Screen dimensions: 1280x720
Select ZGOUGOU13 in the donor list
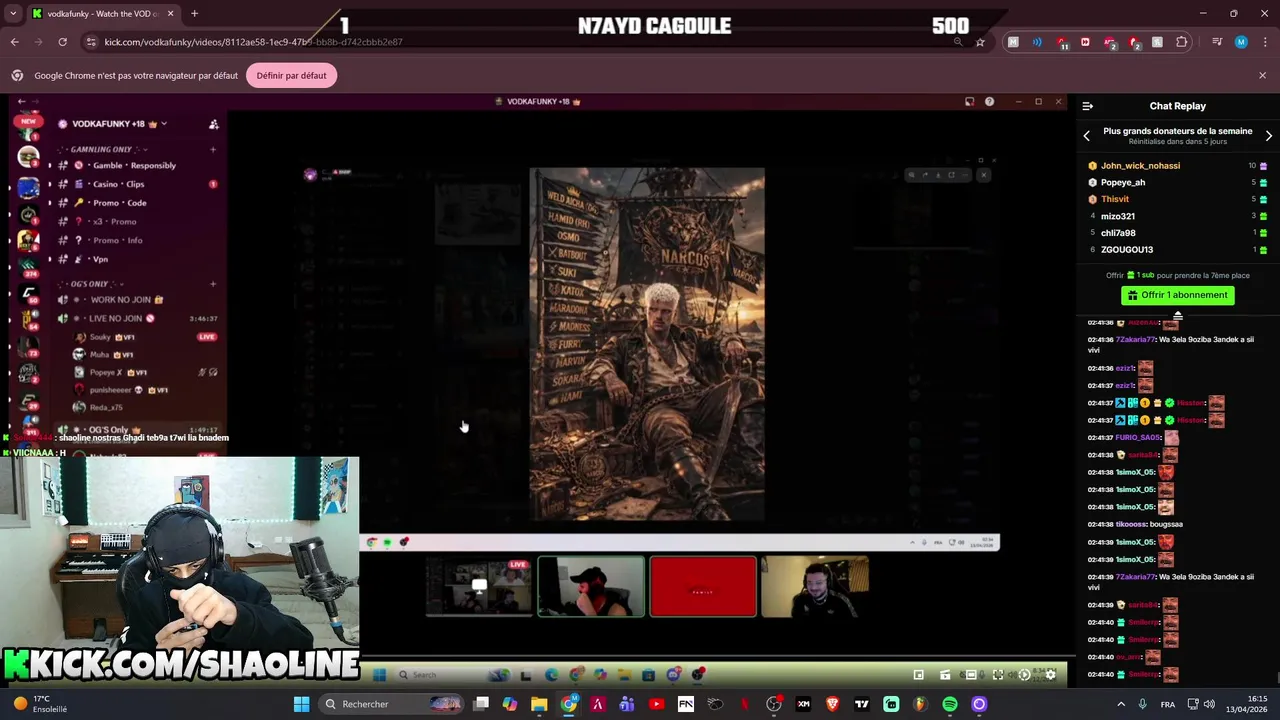coord(1127,250)
